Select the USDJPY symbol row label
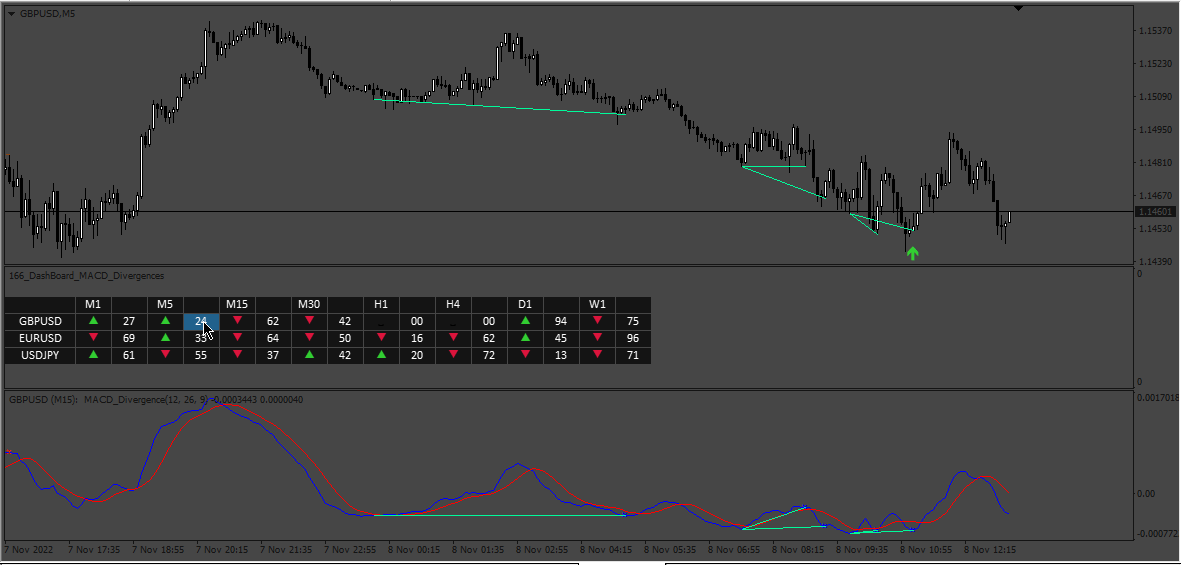Viewport: 1181px width, 565px height. point(40,356)
